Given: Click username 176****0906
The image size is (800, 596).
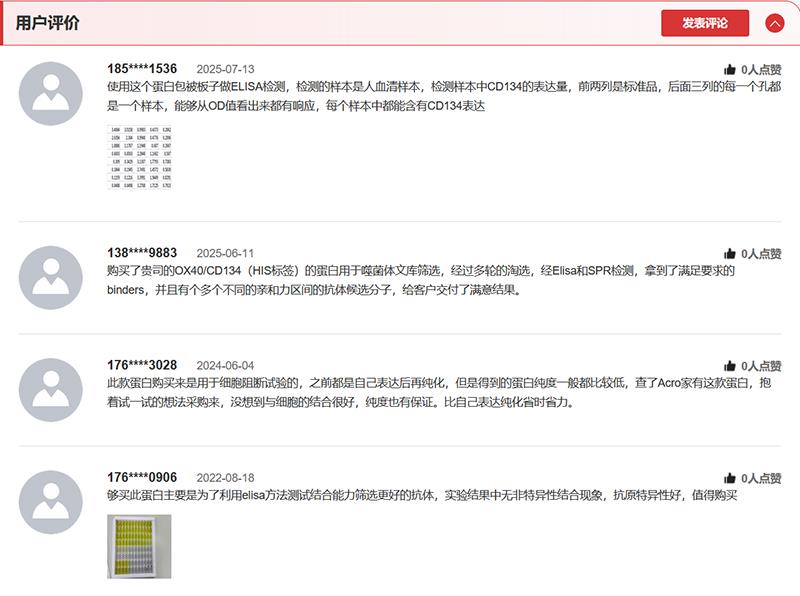Looking at the screenshot, I should click(142, 478).
